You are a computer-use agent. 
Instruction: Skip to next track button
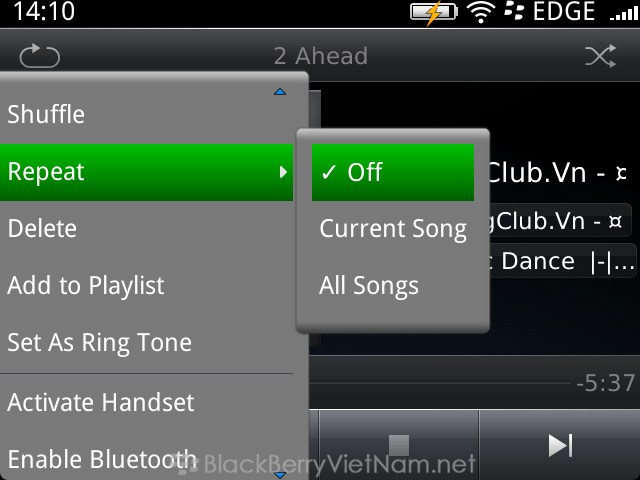560,445
